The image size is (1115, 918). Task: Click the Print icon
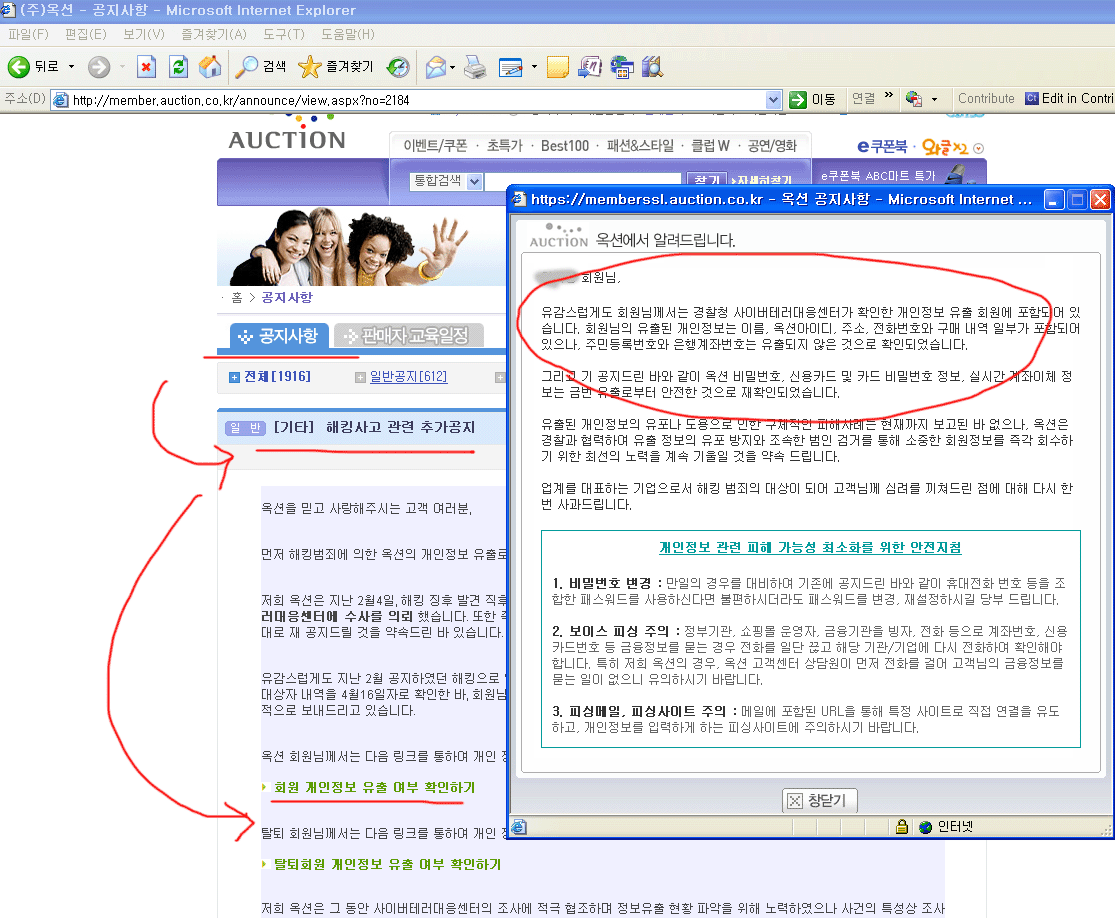[x=475, y=67]
